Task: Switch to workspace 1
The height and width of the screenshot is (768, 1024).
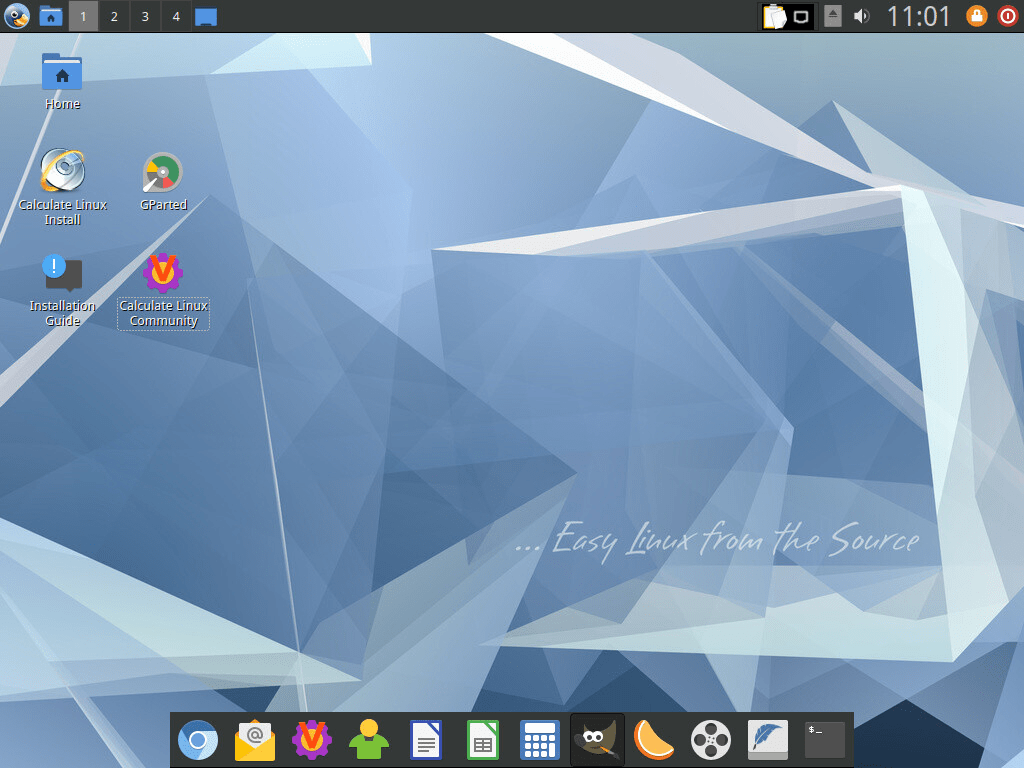Action: tap(83, 16)
